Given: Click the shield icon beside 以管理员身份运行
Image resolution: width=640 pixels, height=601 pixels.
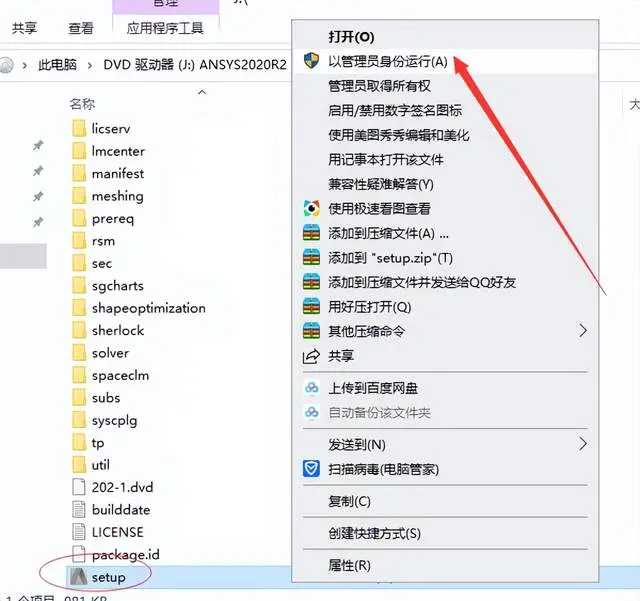Looking at the screenshot, I should coord(311,61).
